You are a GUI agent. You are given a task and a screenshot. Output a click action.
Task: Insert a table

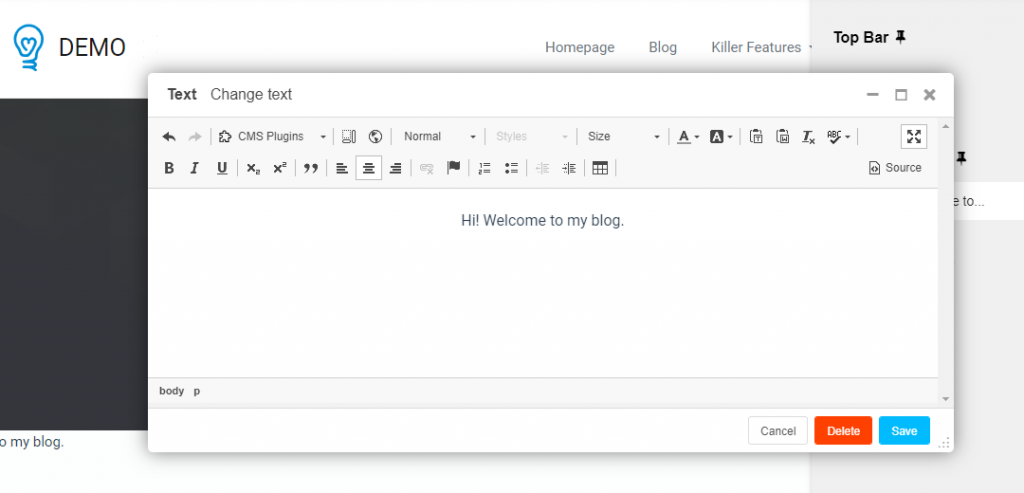(600, 168)
